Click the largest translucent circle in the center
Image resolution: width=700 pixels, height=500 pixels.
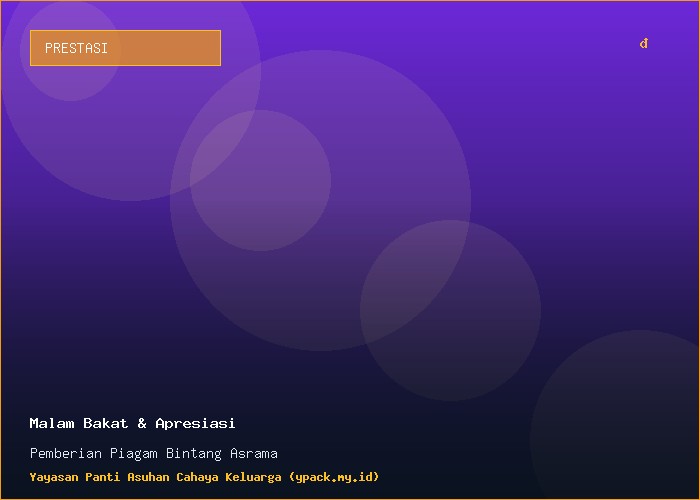321,200
